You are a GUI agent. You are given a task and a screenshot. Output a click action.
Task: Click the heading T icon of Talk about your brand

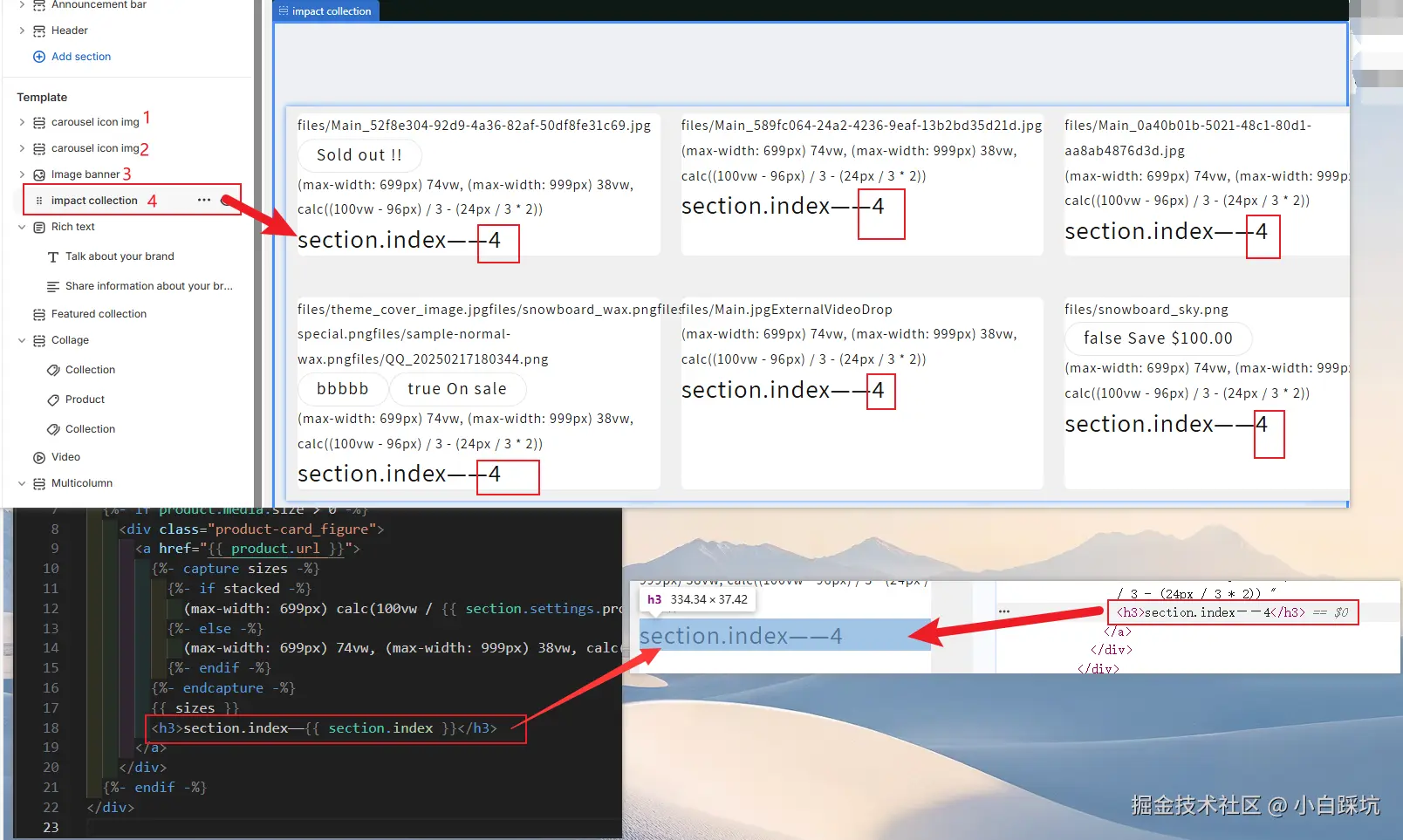53,256
